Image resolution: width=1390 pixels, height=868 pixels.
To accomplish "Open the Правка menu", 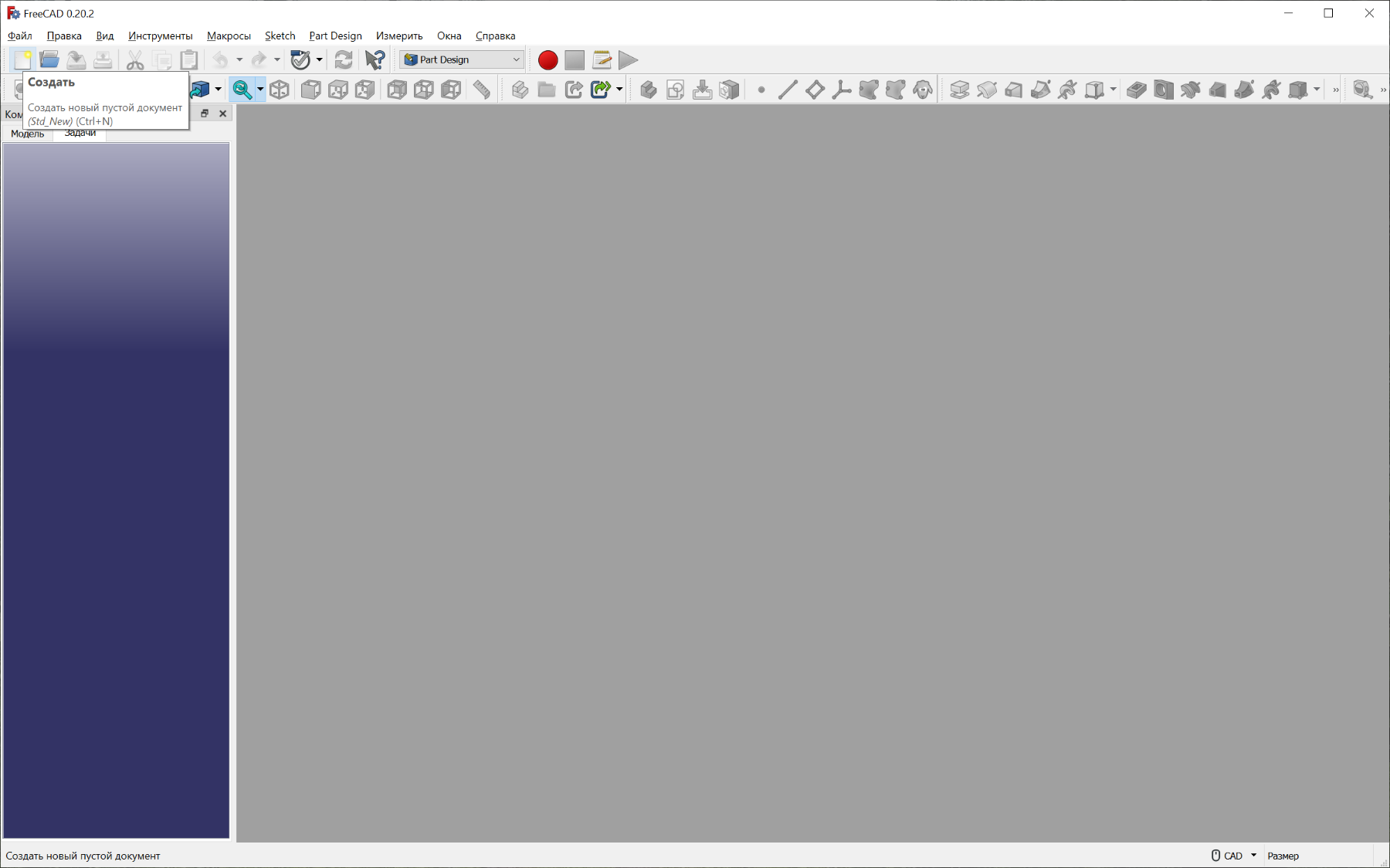I will pos(64,36).
